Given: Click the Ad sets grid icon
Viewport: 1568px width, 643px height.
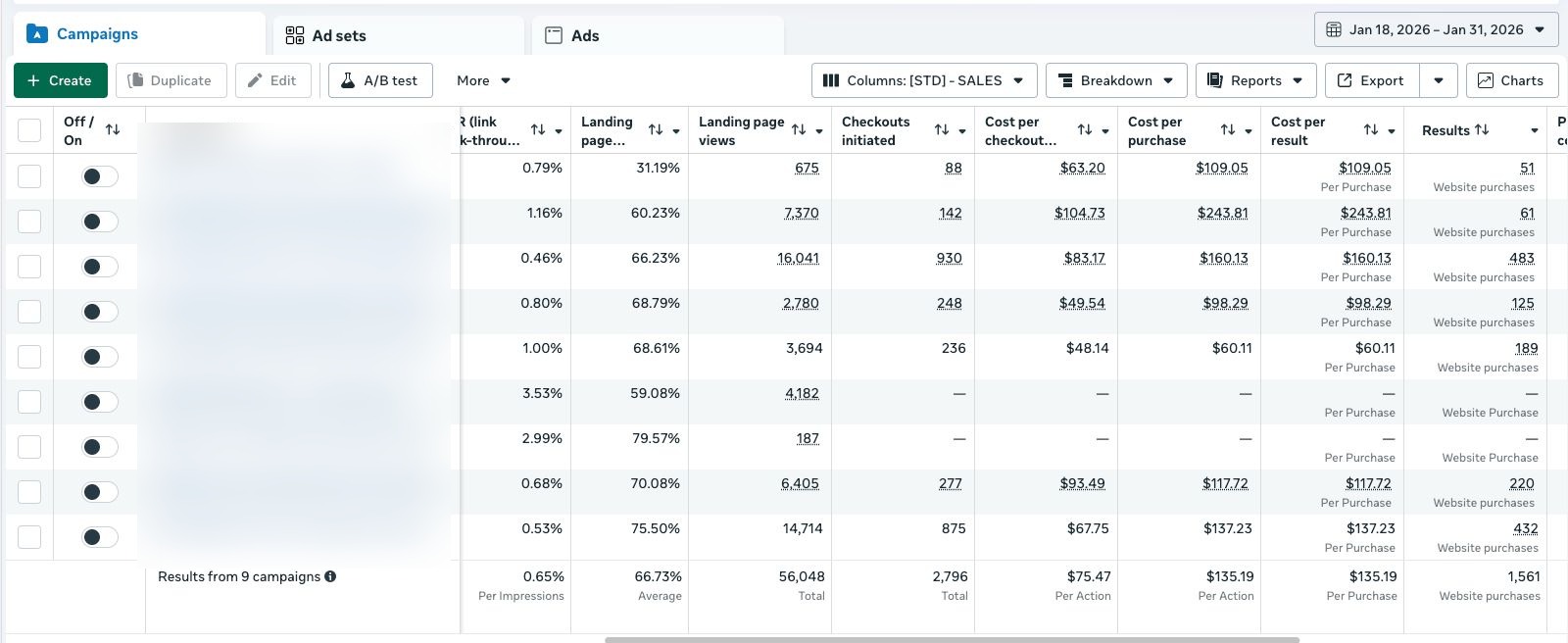Looking at the screenshot, I should pos(295,36).
